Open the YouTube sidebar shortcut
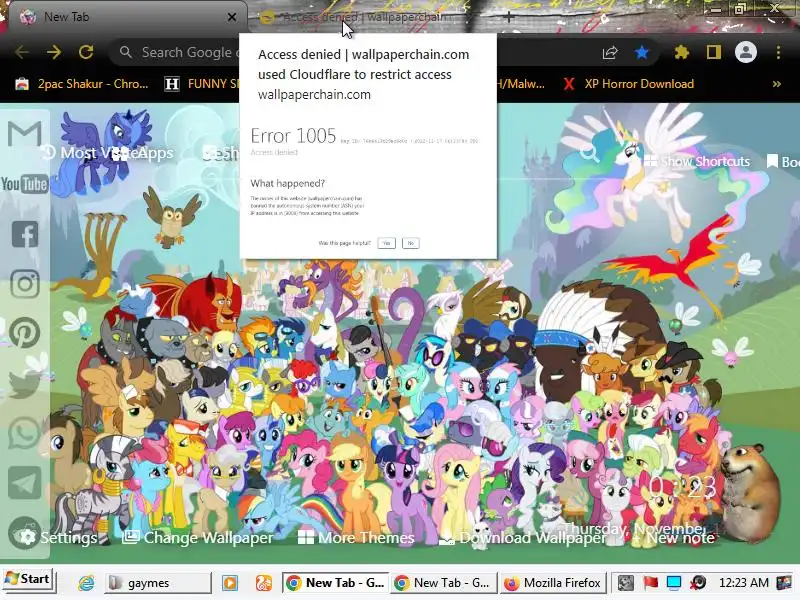The width and height of the screenshot is (800, 600). (x=24, y=184)
